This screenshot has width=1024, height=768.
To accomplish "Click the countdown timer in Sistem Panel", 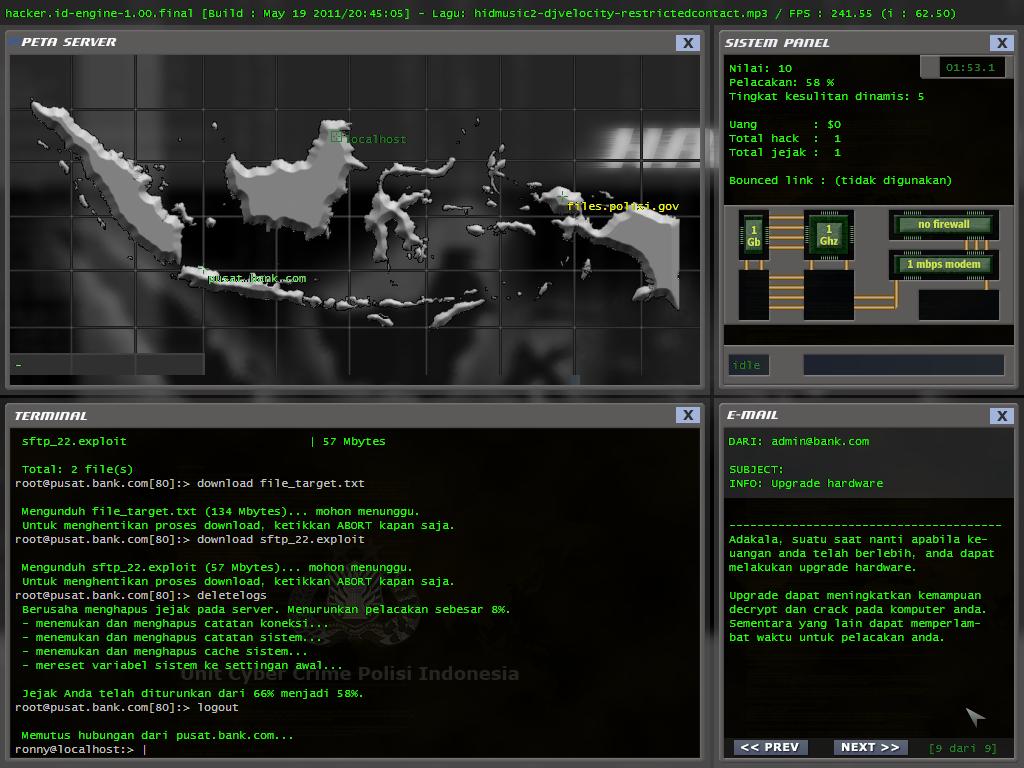I will 969,68.
